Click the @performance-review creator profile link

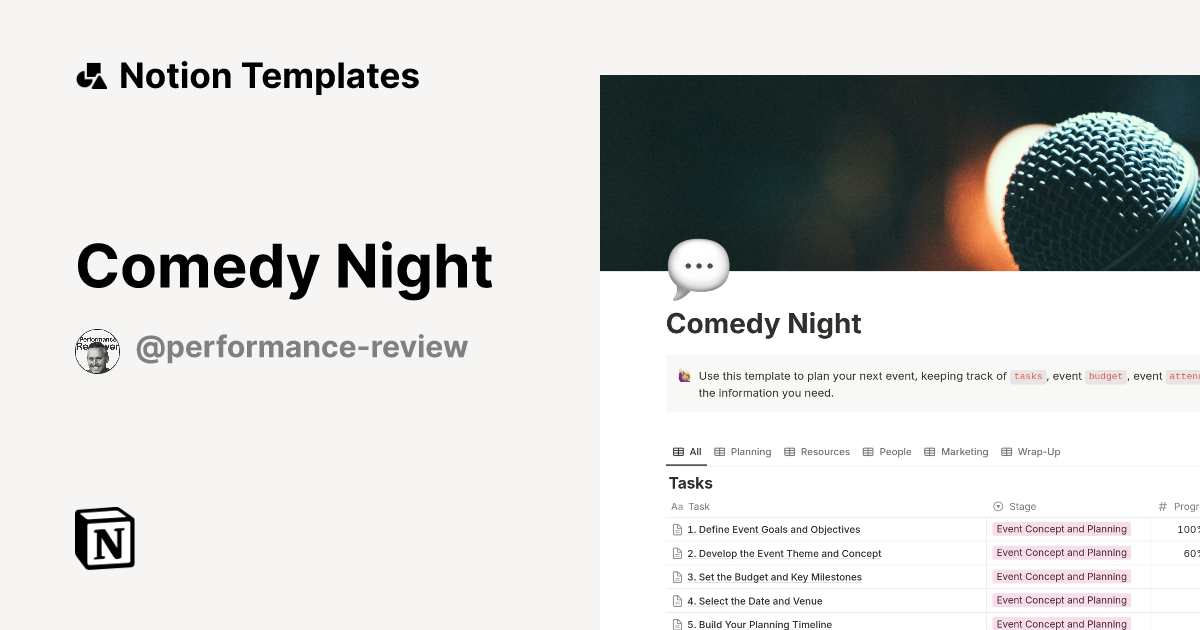click(x=302, y=346)
